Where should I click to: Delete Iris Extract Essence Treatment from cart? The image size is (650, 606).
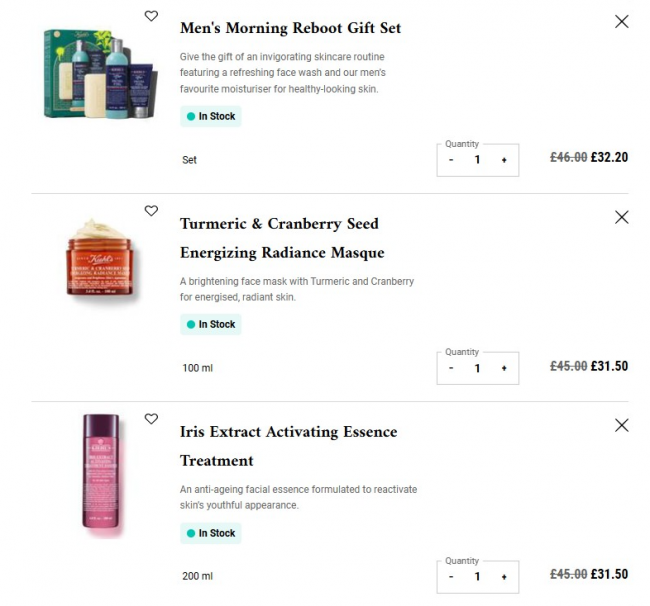tap(621, 425)
